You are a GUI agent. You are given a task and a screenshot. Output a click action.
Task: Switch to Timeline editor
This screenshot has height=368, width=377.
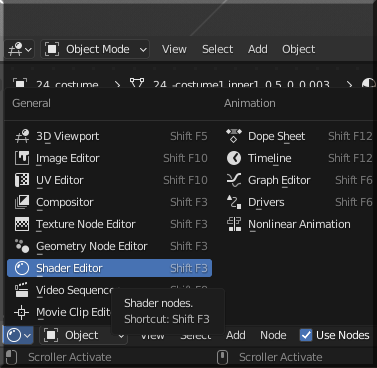point(298,158)
